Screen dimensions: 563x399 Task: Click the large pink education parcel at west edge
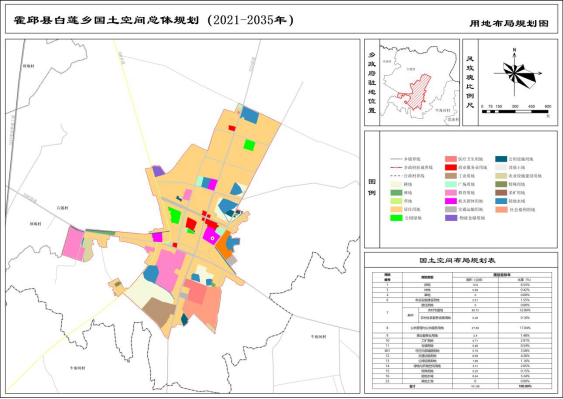click(72, 243)
